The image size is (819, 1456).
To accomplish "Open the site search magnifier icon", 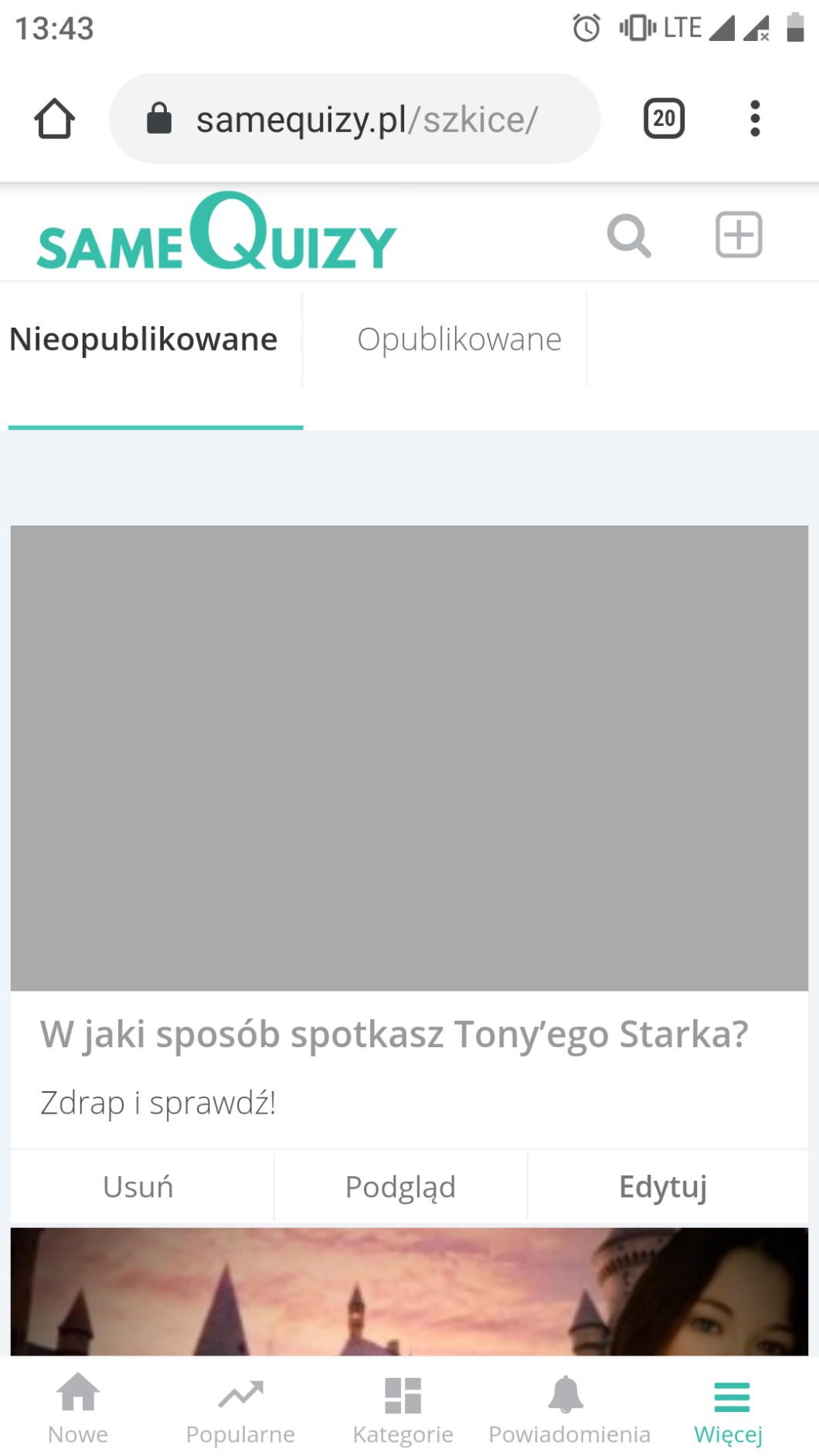I will point(629,235).
